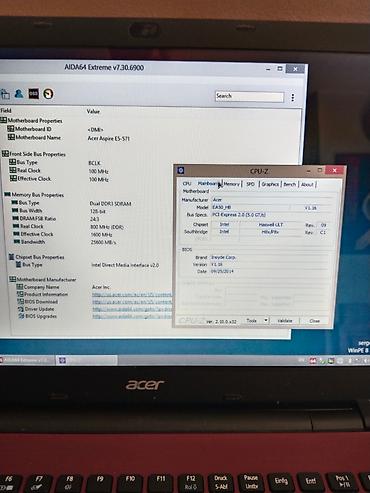Open the Tools dropdown arrow in CPU-Z
Viewport: 370px width, 493px height.
click(x=266, y=321)
